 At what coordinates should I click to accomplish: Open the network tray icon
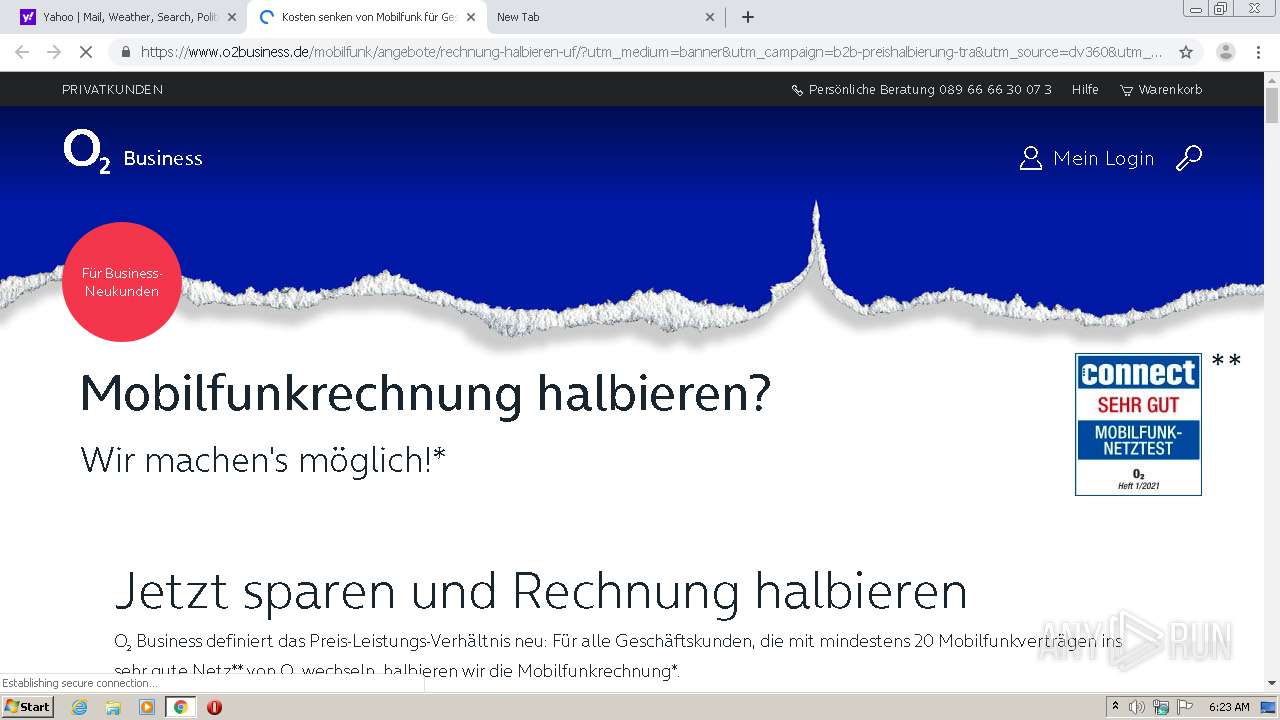point(1161,707)
